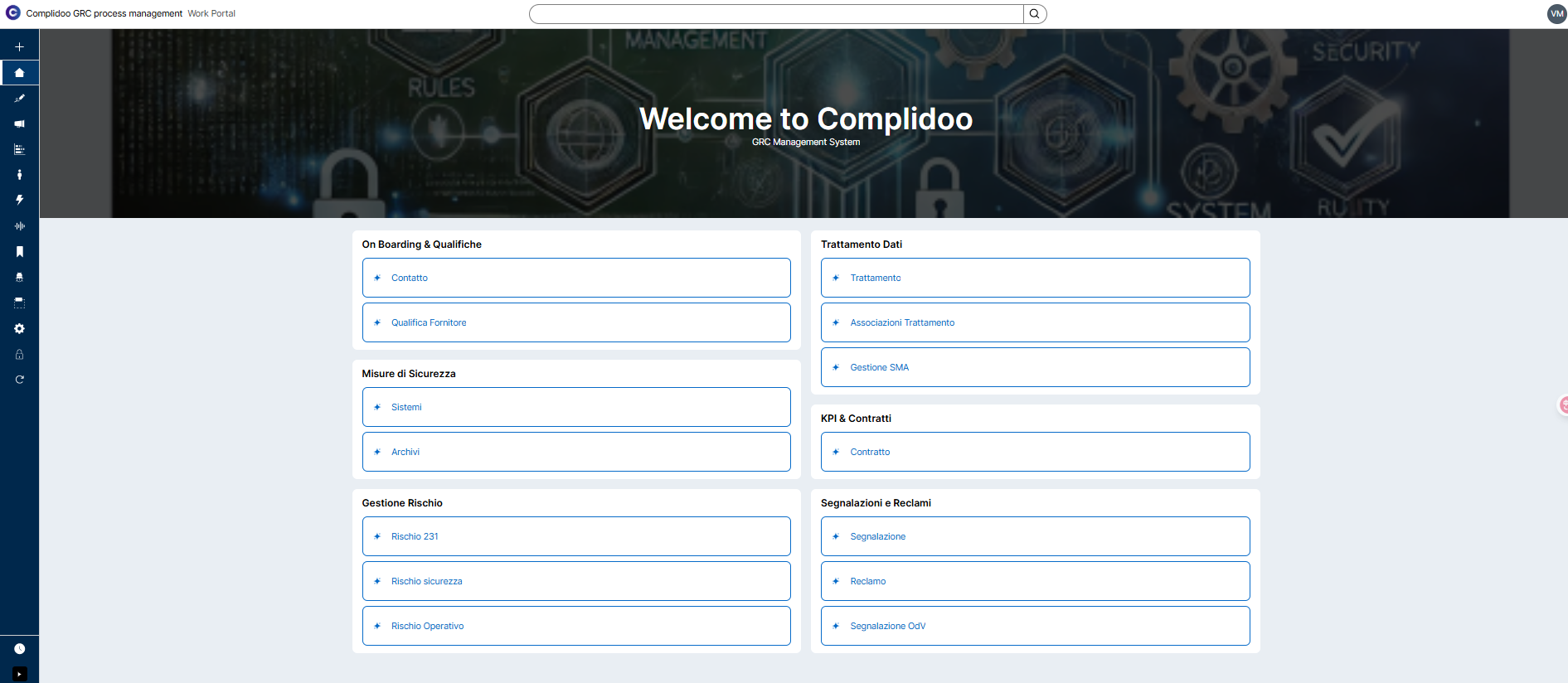Open the Sistemi card
Viewport: 1568px width, 683px height.
(x=576, y=407)
